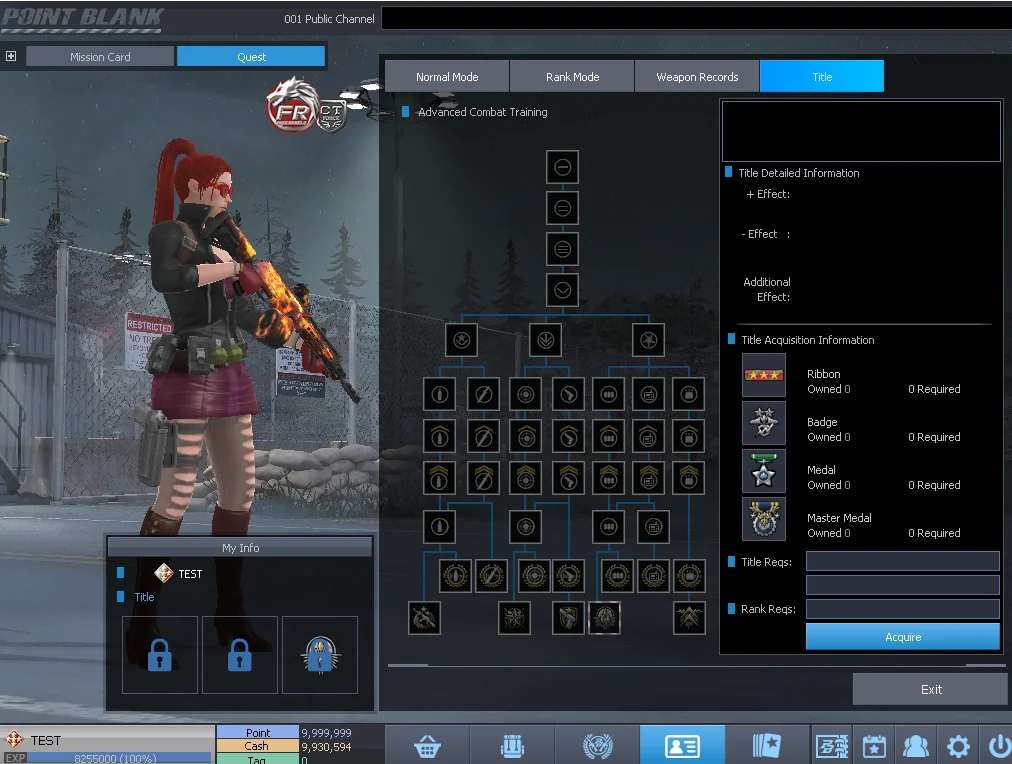Image resolution: width=1012 pixels, height=764 pixels.
Task: Select the two-bar title icon in tree
Action: (x=562, y=208)
